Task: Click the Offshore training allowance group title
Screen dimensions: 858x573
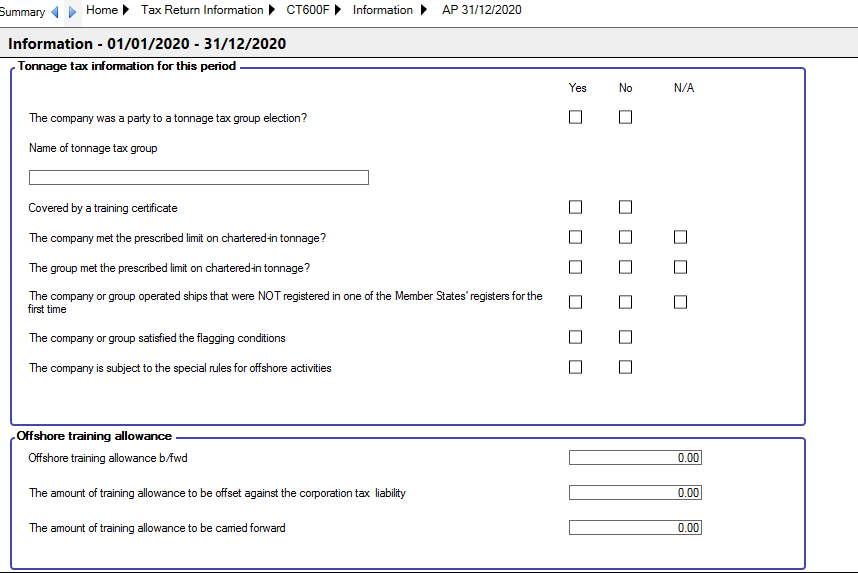Action: tap(94, 436)
